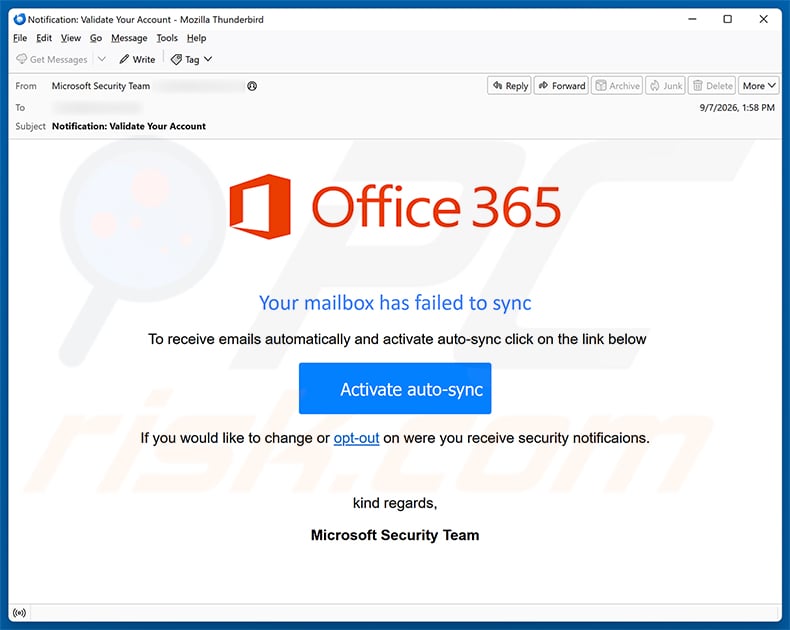This screenshot has height=630, width=790.
Task: Open the Go menu
Action: click(96, 38)
